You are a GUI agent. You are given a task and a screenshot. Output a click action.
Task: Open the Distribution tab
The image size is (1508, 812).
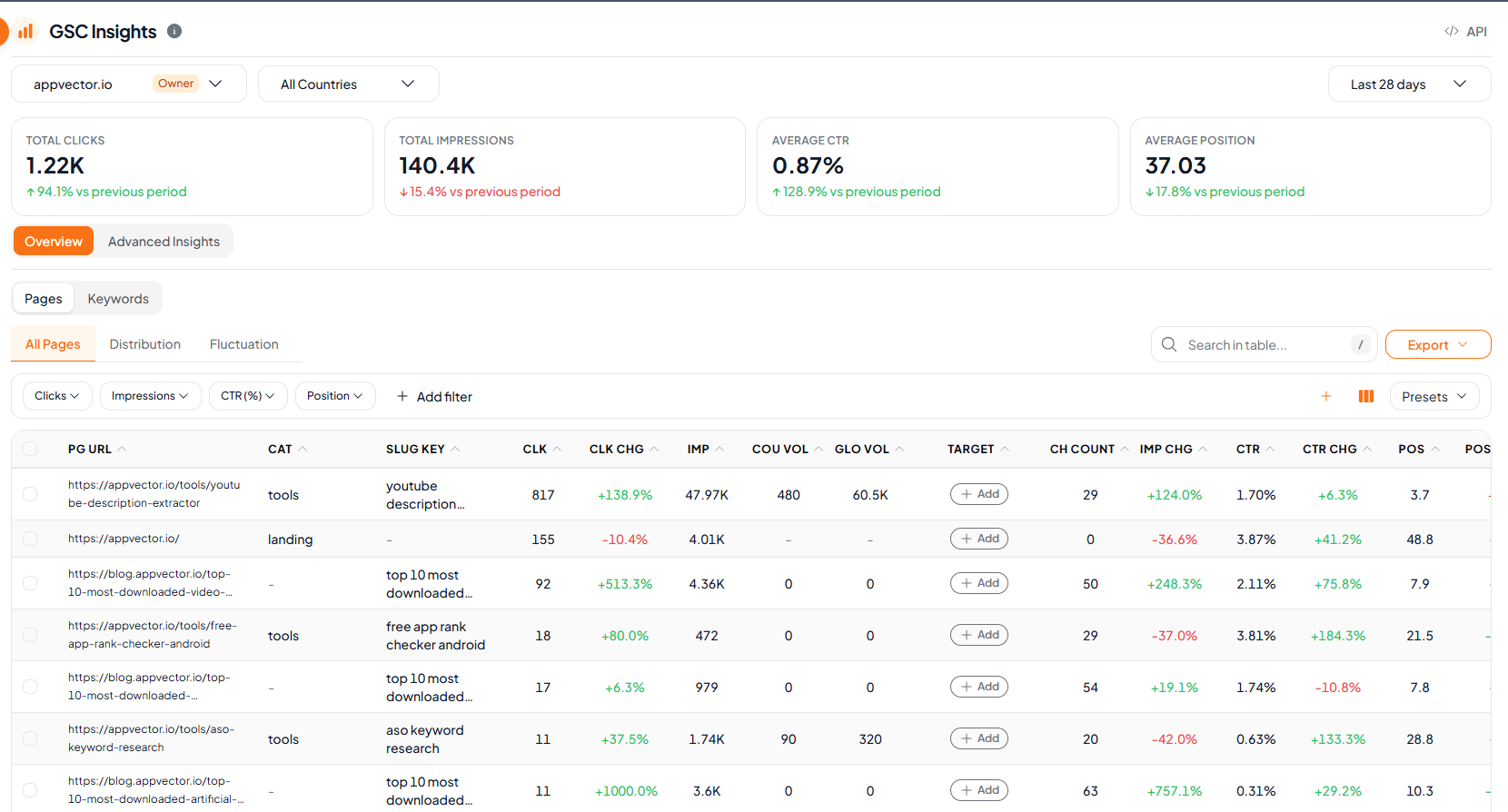coord(145,344)
